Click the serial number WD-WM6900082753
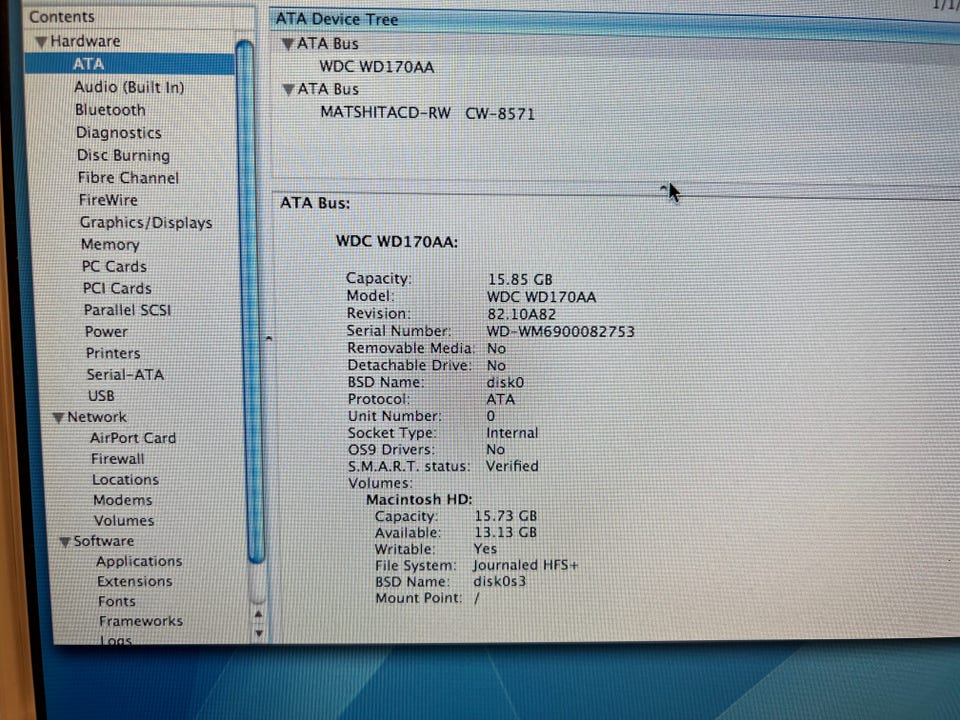Viewport: 960px width, 720px height. coord(560,332)
